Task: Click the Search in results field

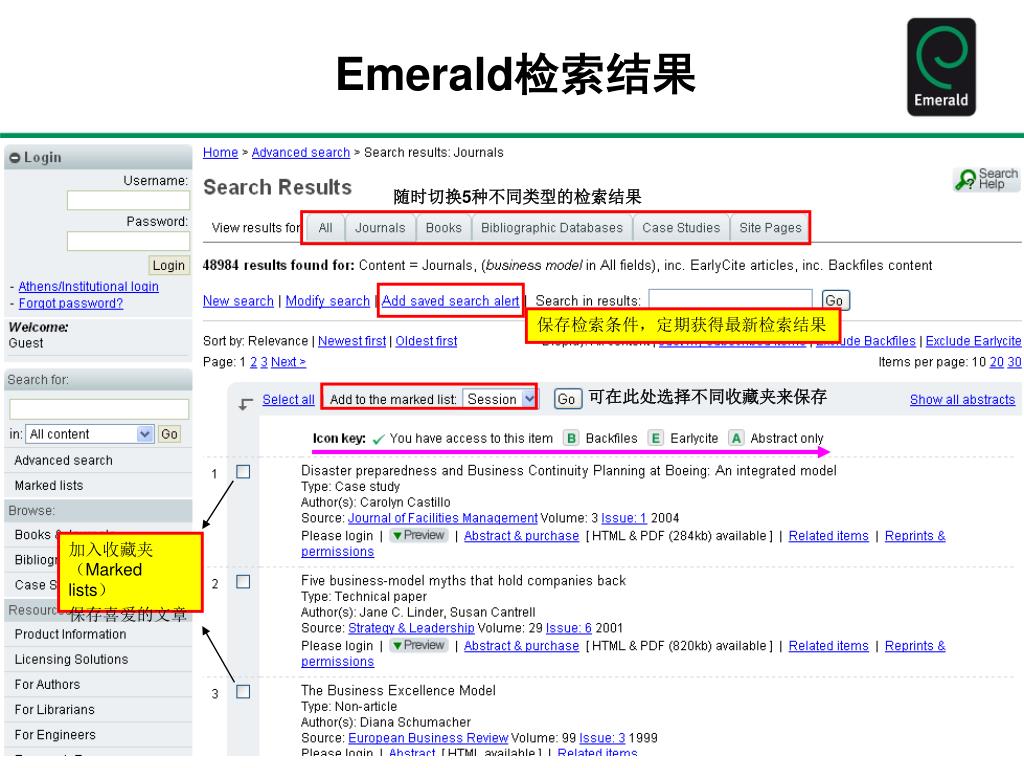Action: click(x=730, y=300)
